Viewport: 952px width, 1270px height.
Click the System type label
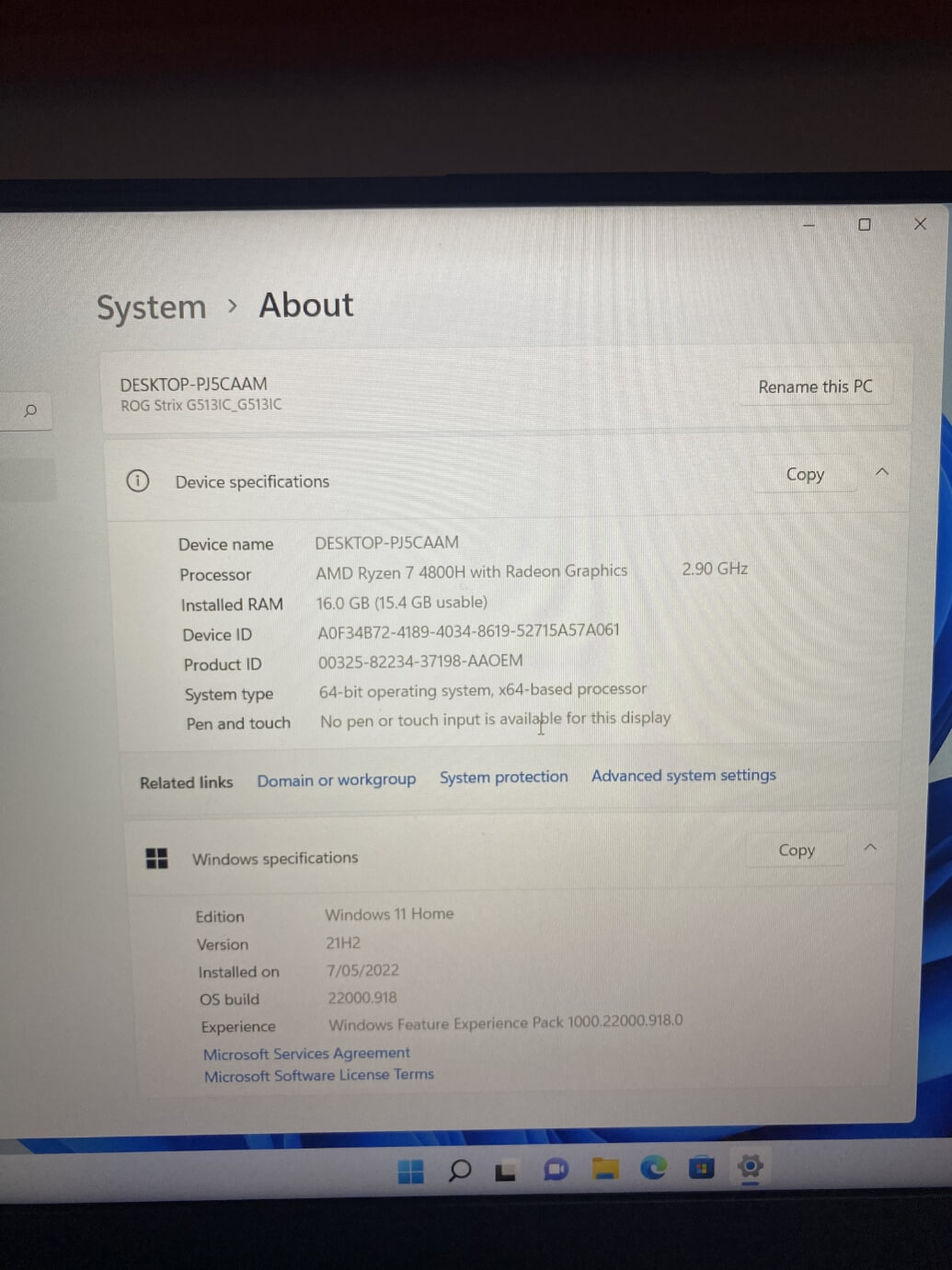(229, 695)
